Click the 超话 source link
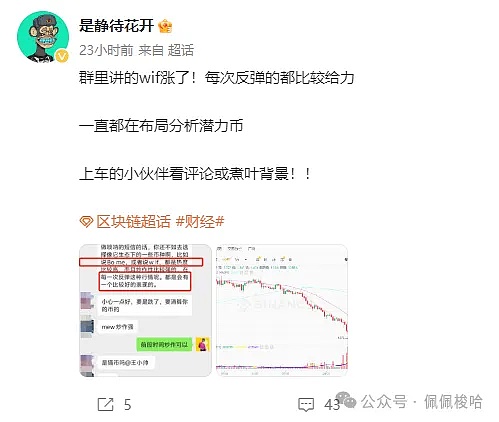 (x=181, y=50)
